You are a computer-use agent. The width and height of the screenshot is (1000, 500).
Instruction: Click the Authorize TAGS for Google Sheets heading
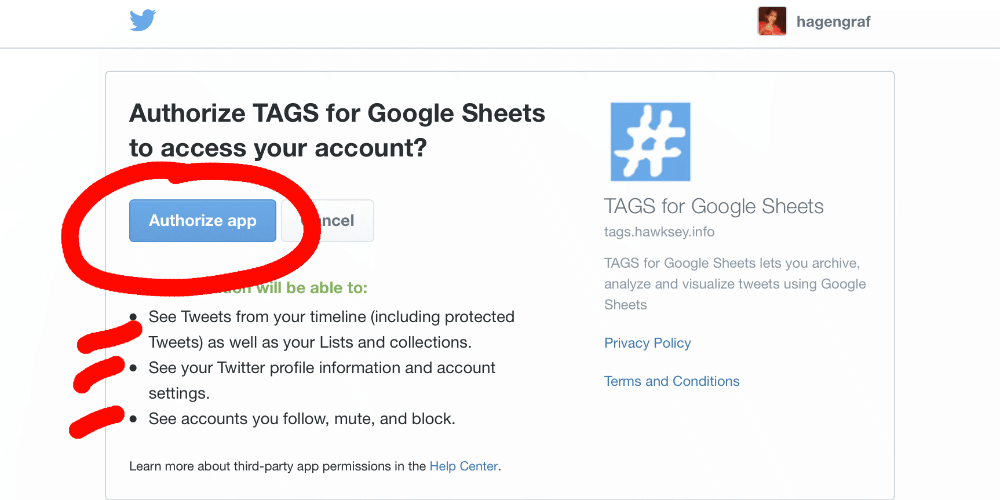point(337,131)
